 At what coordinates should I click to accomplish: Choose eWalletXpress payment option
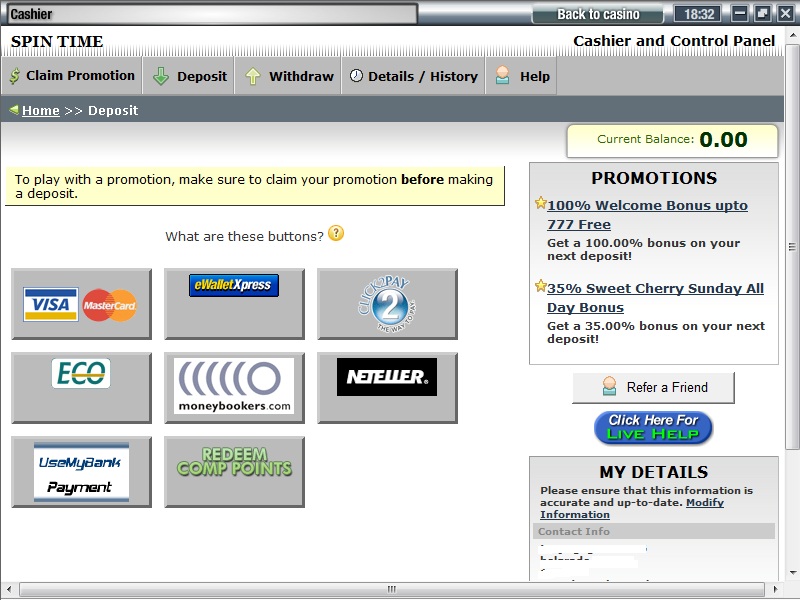tap(234, 304)
